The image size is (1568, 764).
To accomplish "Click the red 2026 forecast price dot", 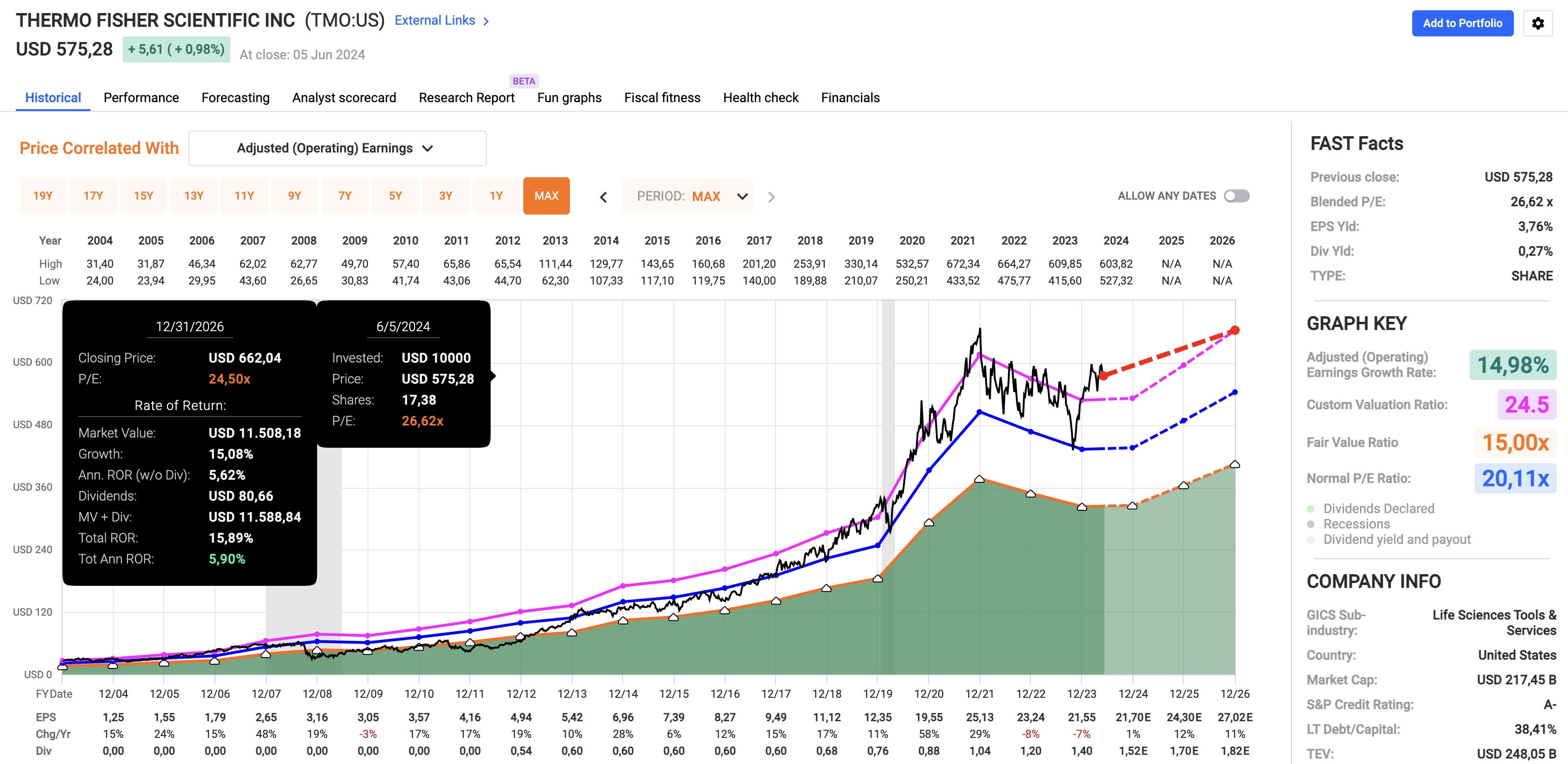I will point(1235,331).
